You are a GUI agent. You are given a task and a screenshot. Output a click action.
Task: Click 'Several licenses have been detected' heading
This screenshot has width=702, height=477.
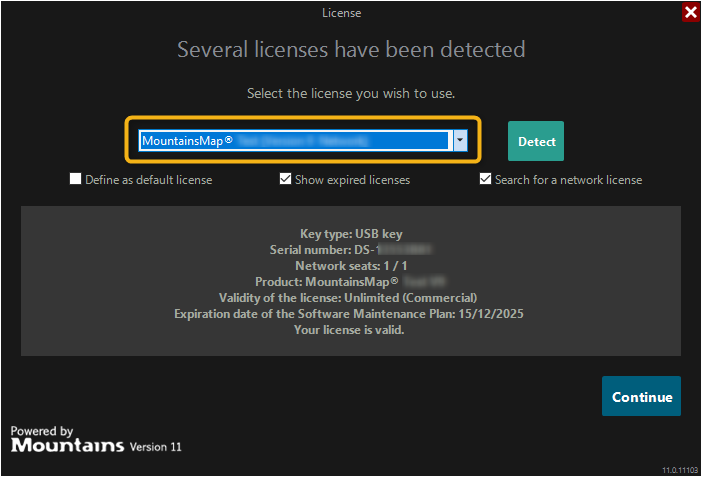point(351,49)
